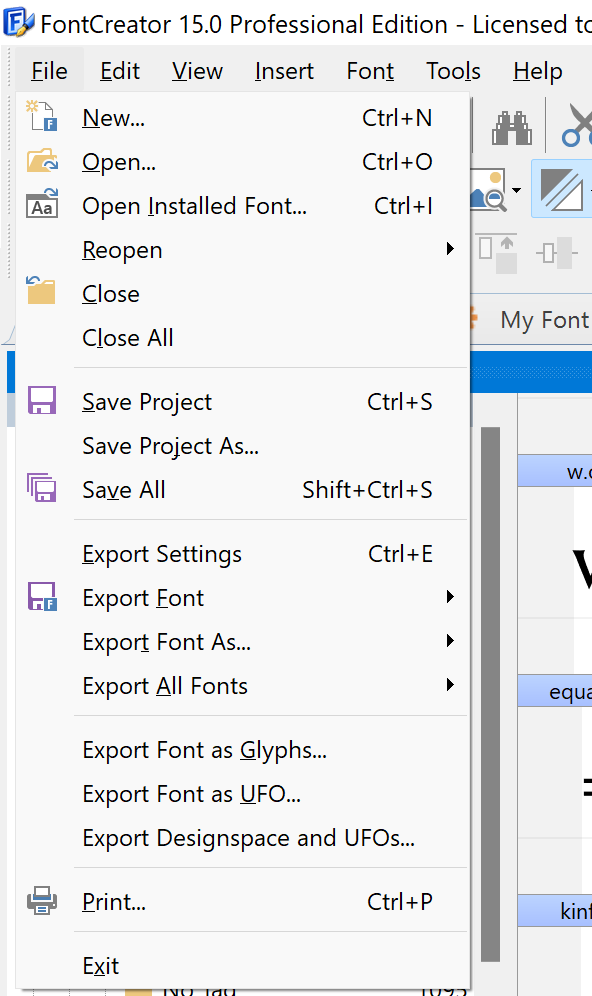Select Print... menu entry
Image resolution: width=592 pixels, height=996 pixels.
click(x=243, y=902)
